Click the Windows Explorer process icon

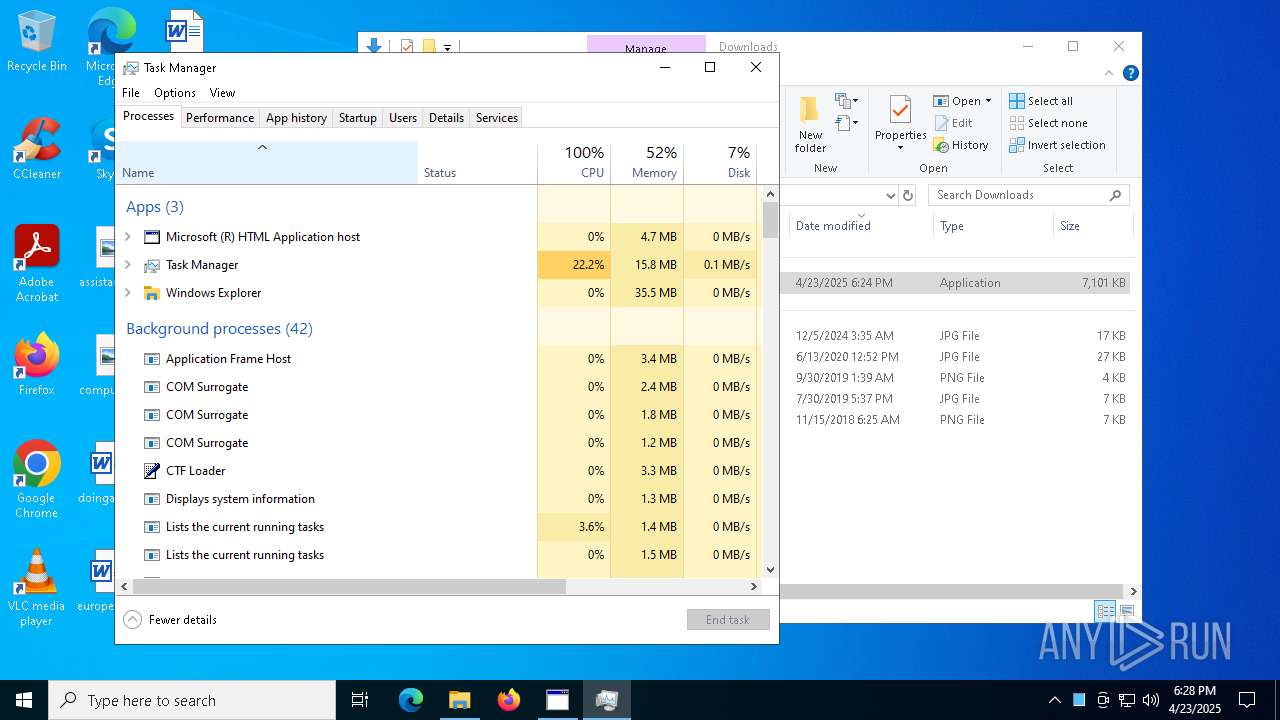(x=152, y=293)
